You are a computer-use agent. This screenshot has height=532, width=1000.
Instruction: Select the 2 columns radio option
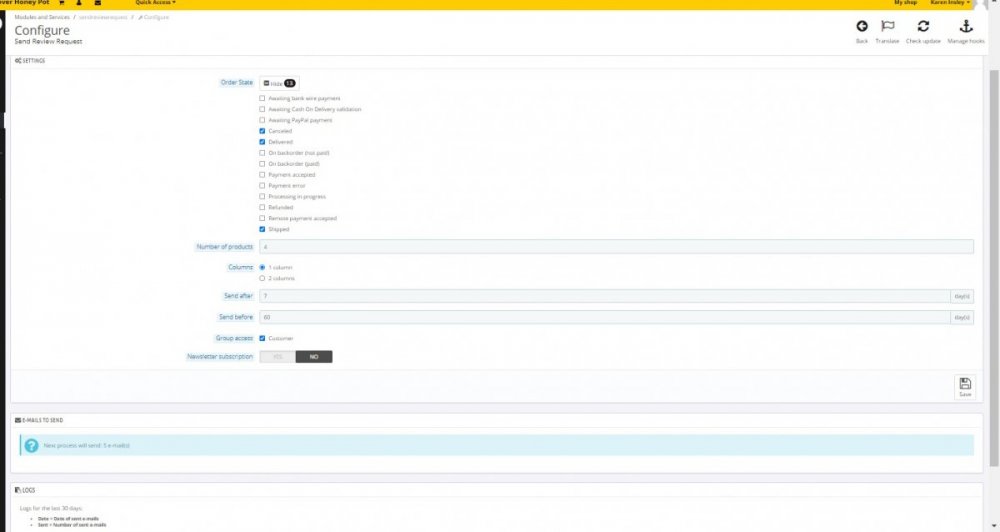tap(262, 278)
